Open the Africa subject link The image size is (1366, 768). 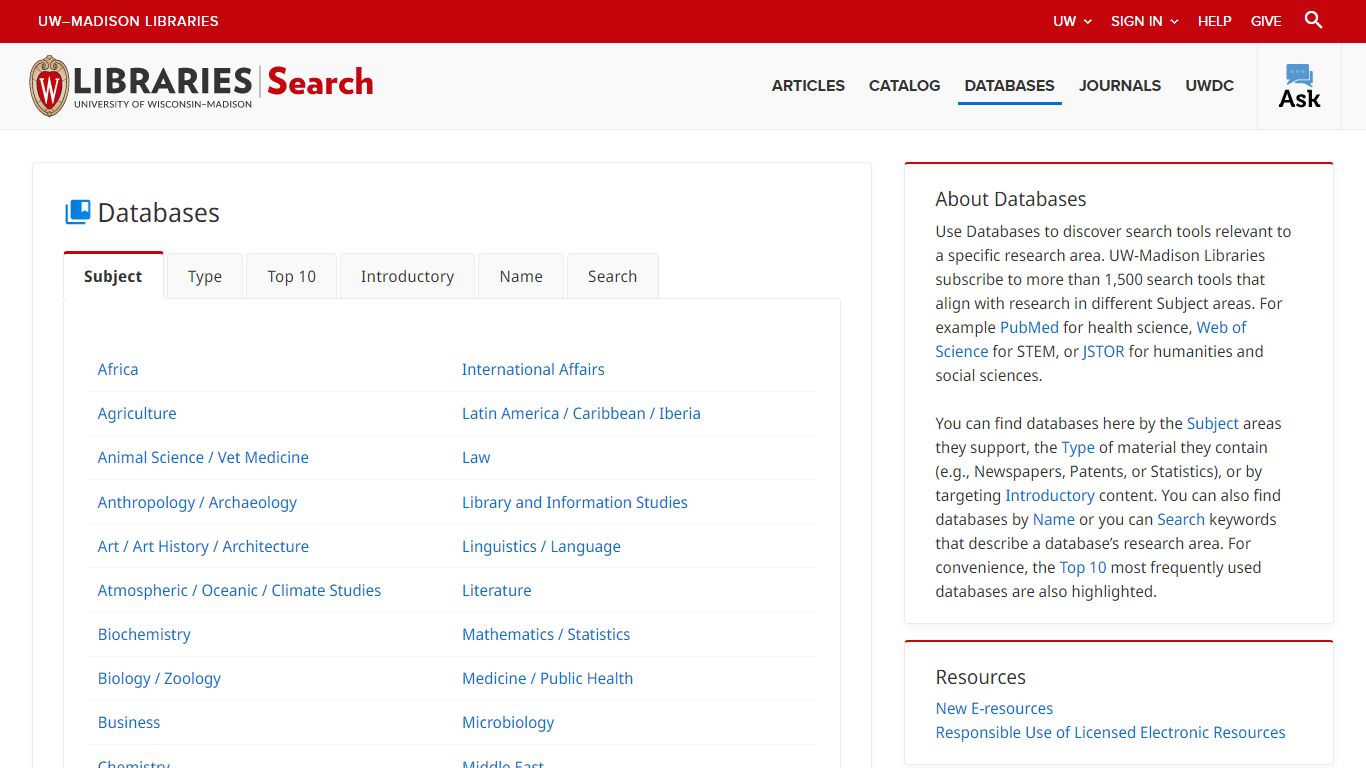[118, 369]
